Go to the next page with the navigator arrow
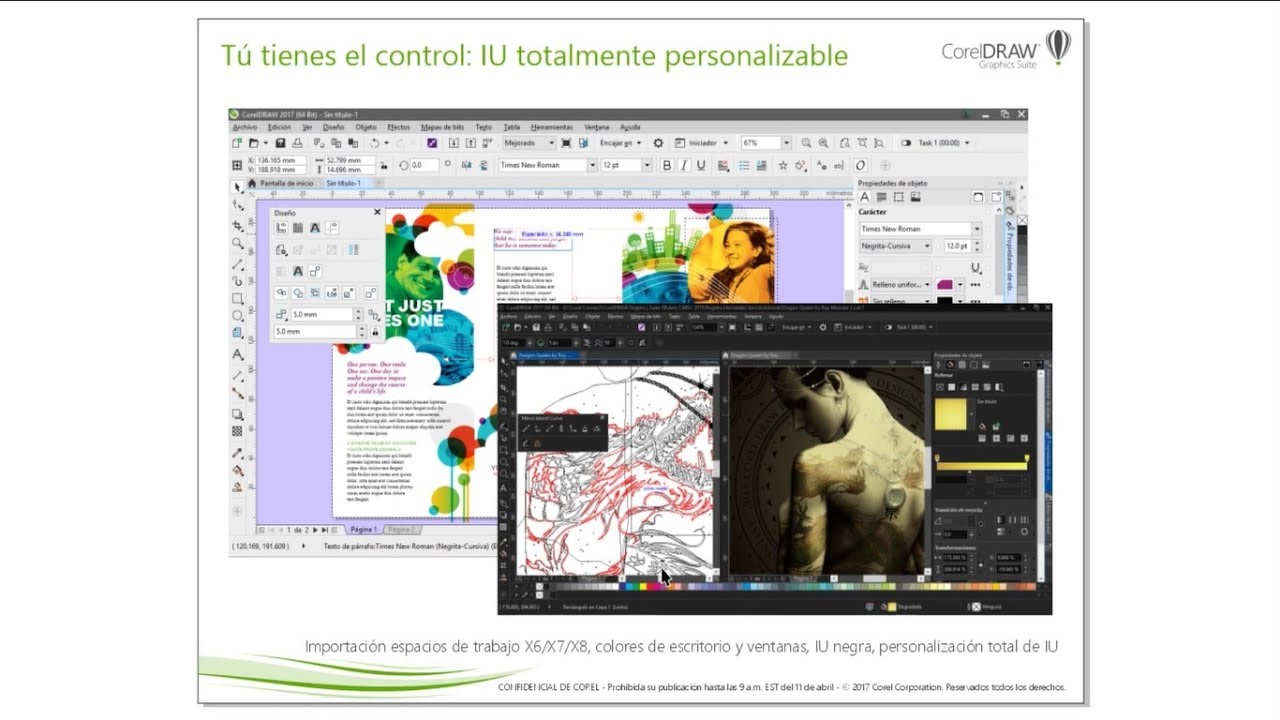The image size is (1280, 720). pyautogui.click(x=315, y=529)
